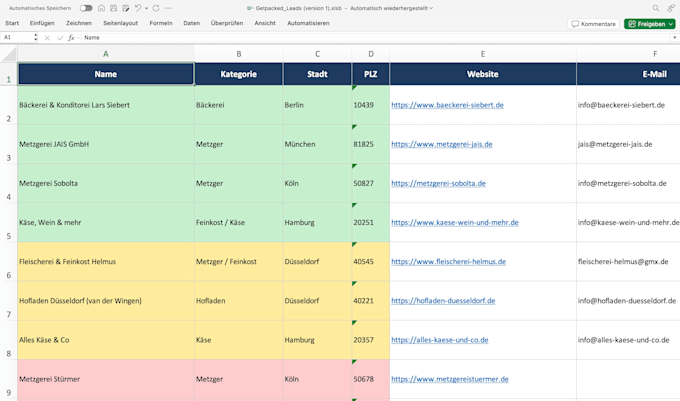
Task: Open the hofladen-duesseldorf.de website link
Action: click(443, 300)
